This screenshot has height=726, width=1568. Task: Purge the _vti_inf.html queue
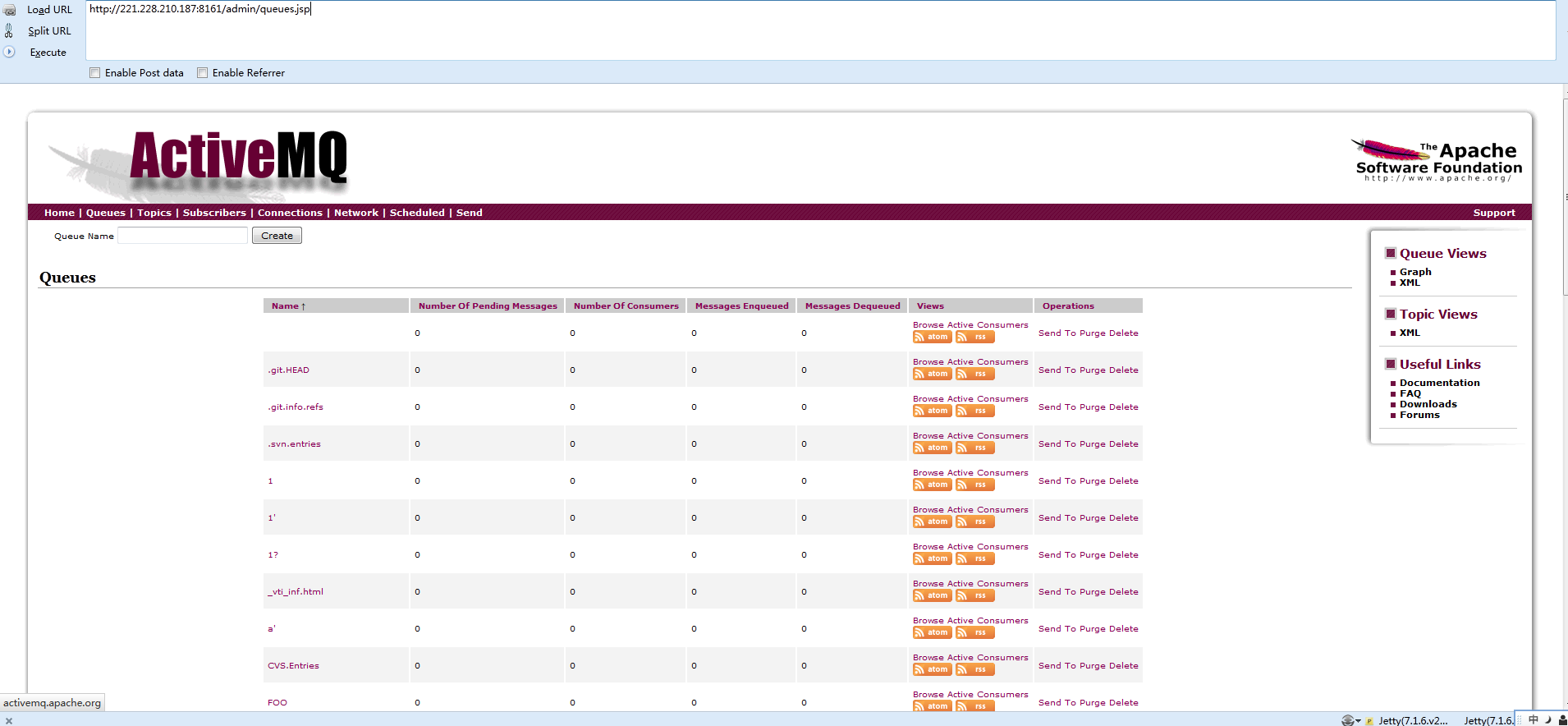1093,592
